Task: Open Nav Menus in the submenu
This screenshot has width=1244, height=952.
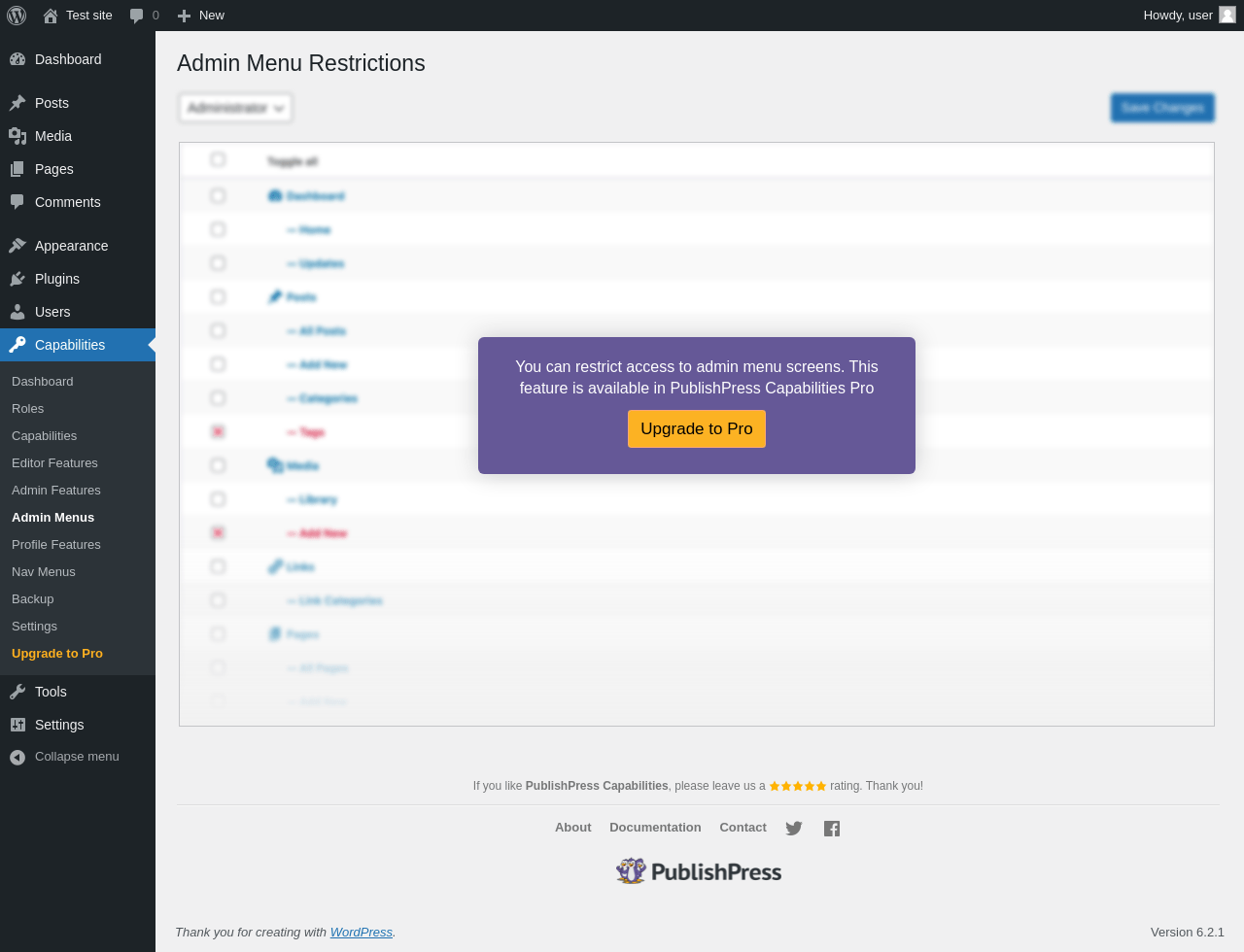Action: coord(44,572)
